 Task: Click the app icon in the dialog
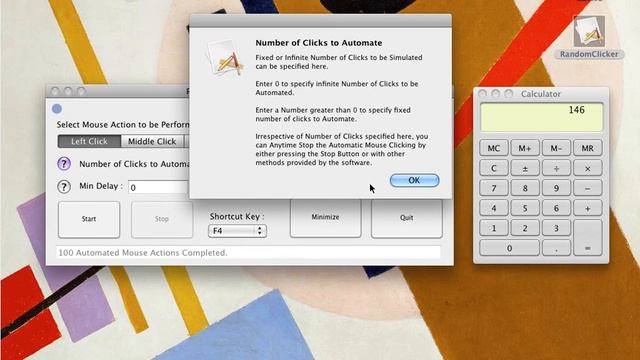coord(224,58)
